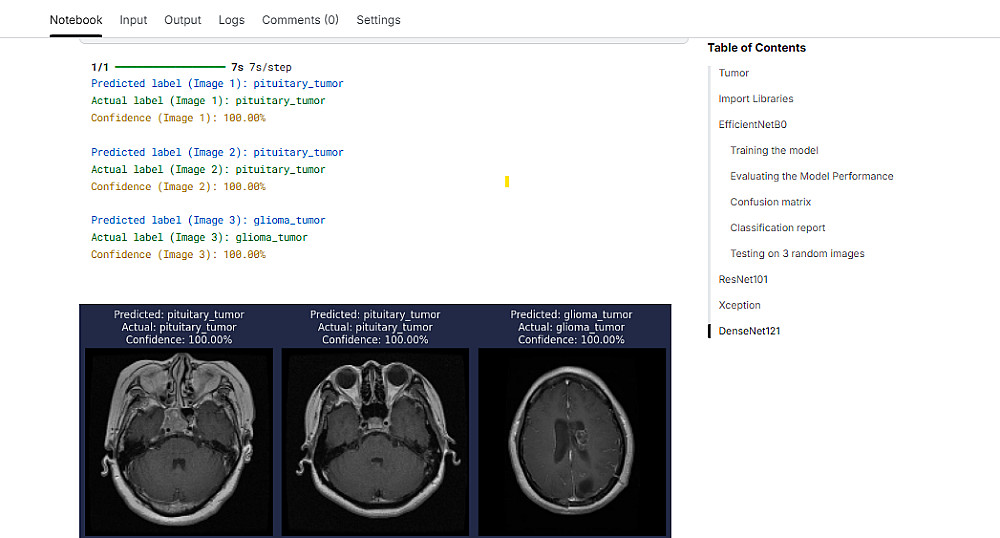Image resolution: width=1000 pixels, height=538 pixels.
Task: Click the glioma tumor MRI image
Action: (x=571, y=441)
